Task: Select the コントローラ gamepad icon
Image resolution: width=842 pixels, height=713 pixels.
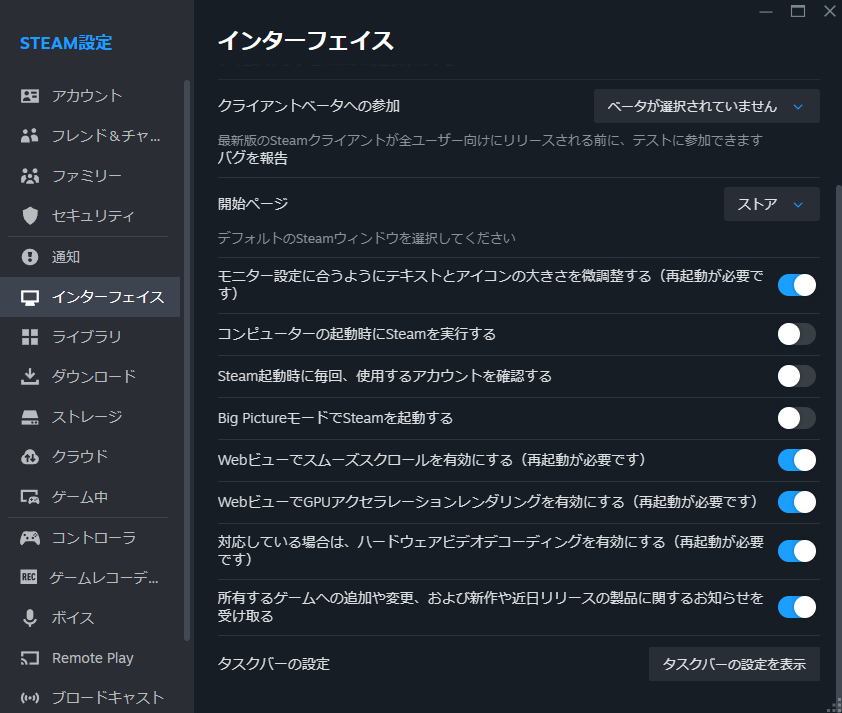Action: (x=30, y=538)
